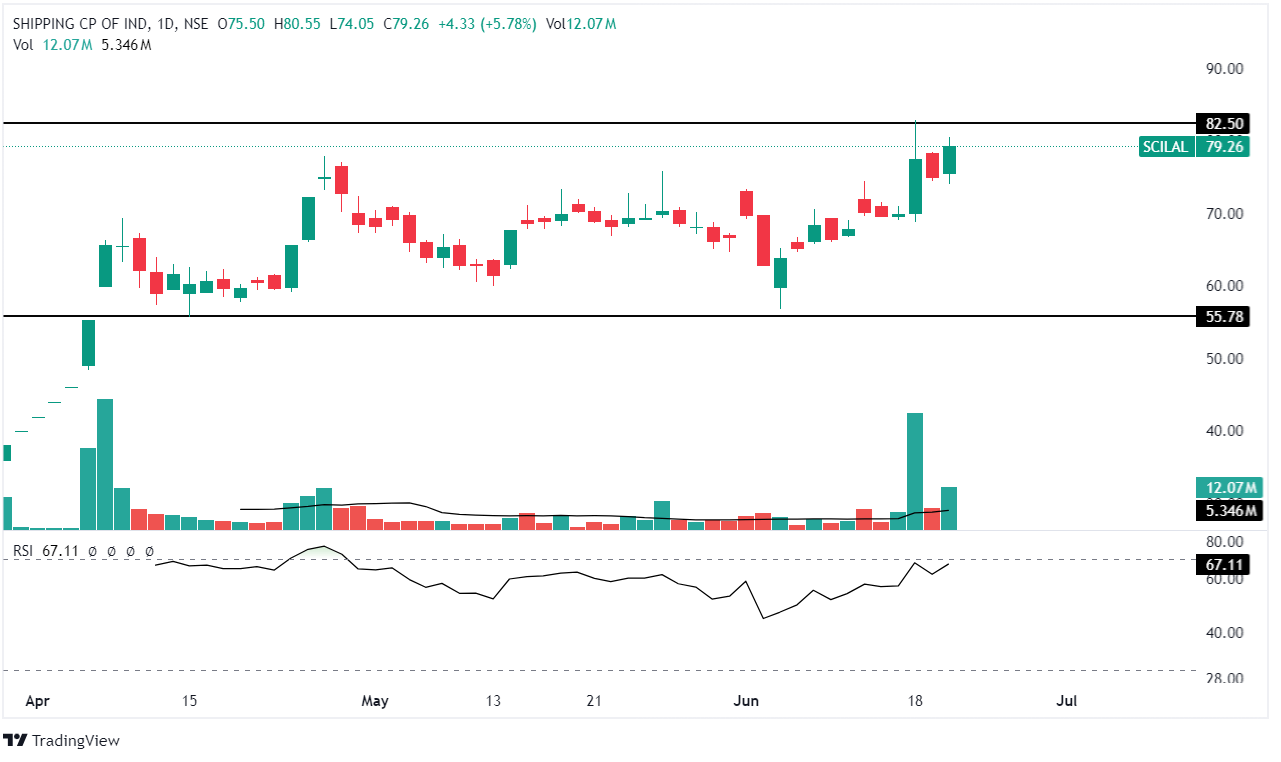Click the 90.00 price axis label
This screenshot has height=762, width=1281.
coord(1222,69)
